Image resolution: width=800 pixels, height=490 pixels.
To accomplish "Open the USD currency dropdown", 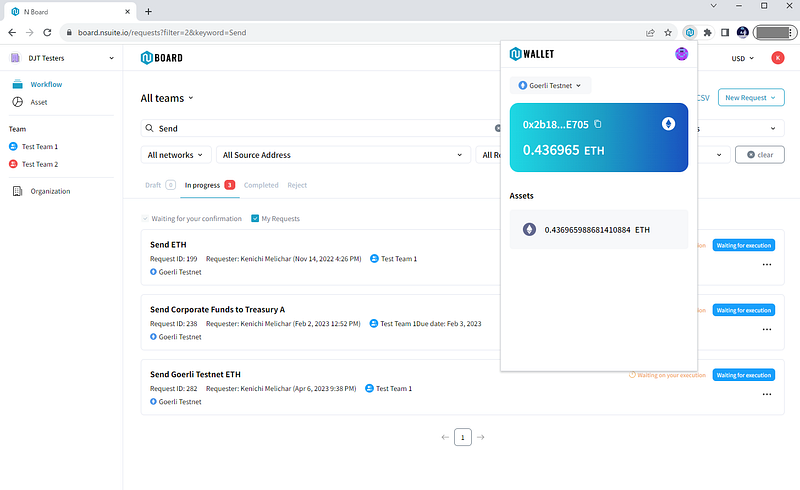I will (743, 58).
